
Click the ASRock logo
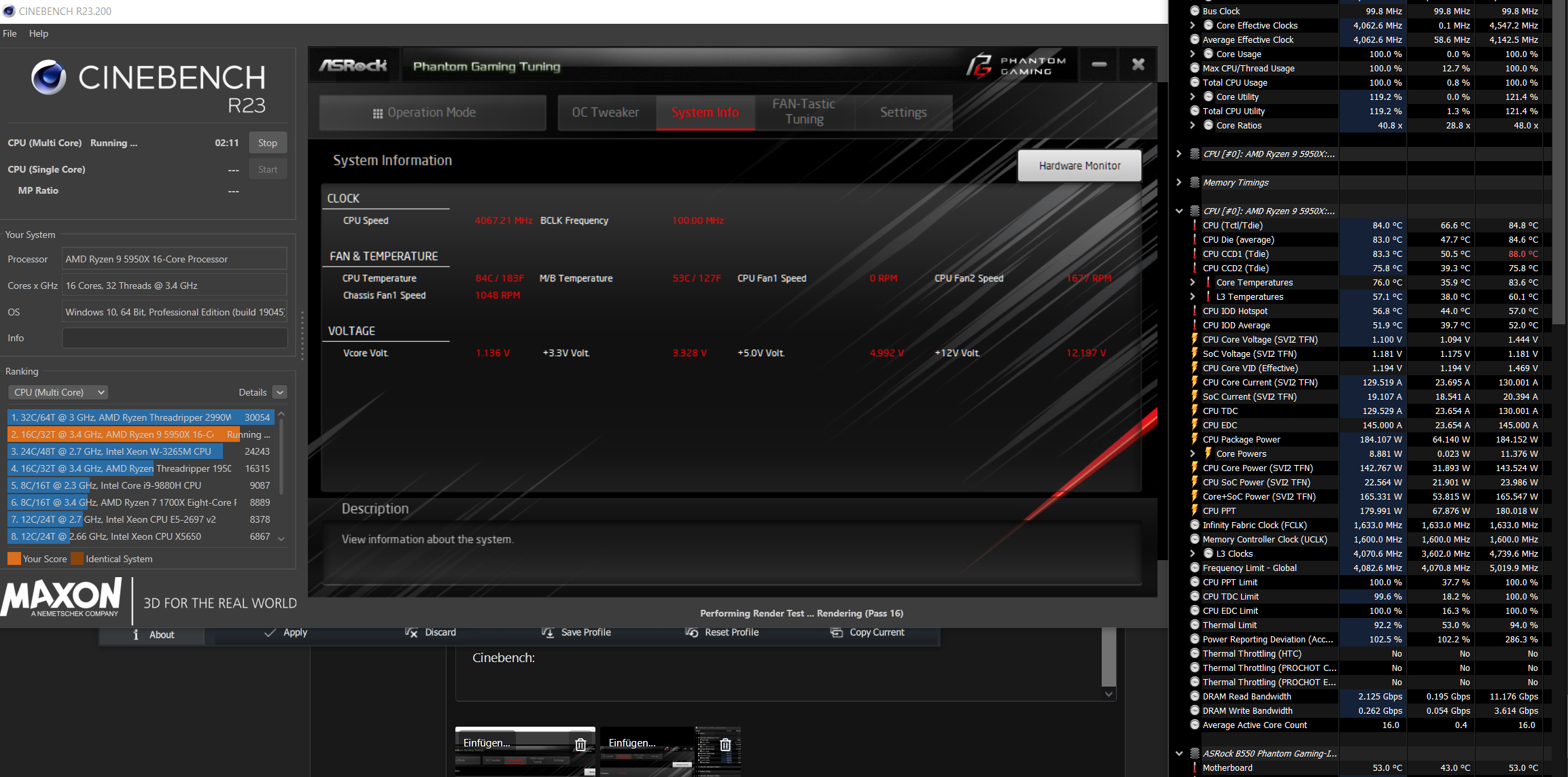click(x=353, y=65)
